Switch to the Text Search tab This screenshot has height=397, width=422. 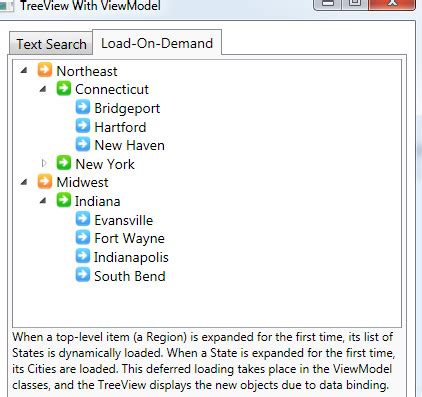click(x=51, y=44)
